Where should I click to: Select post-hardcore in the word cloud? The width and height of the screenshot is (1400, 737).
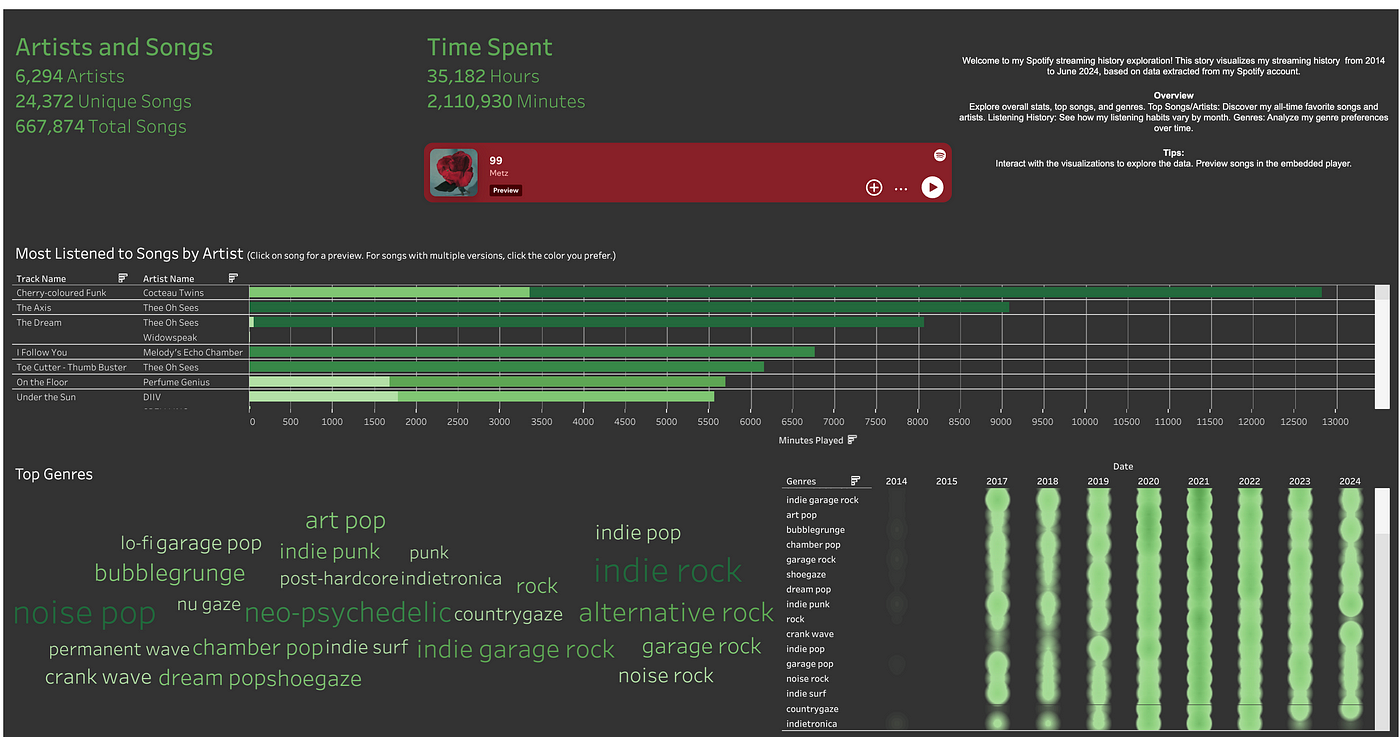339,579
